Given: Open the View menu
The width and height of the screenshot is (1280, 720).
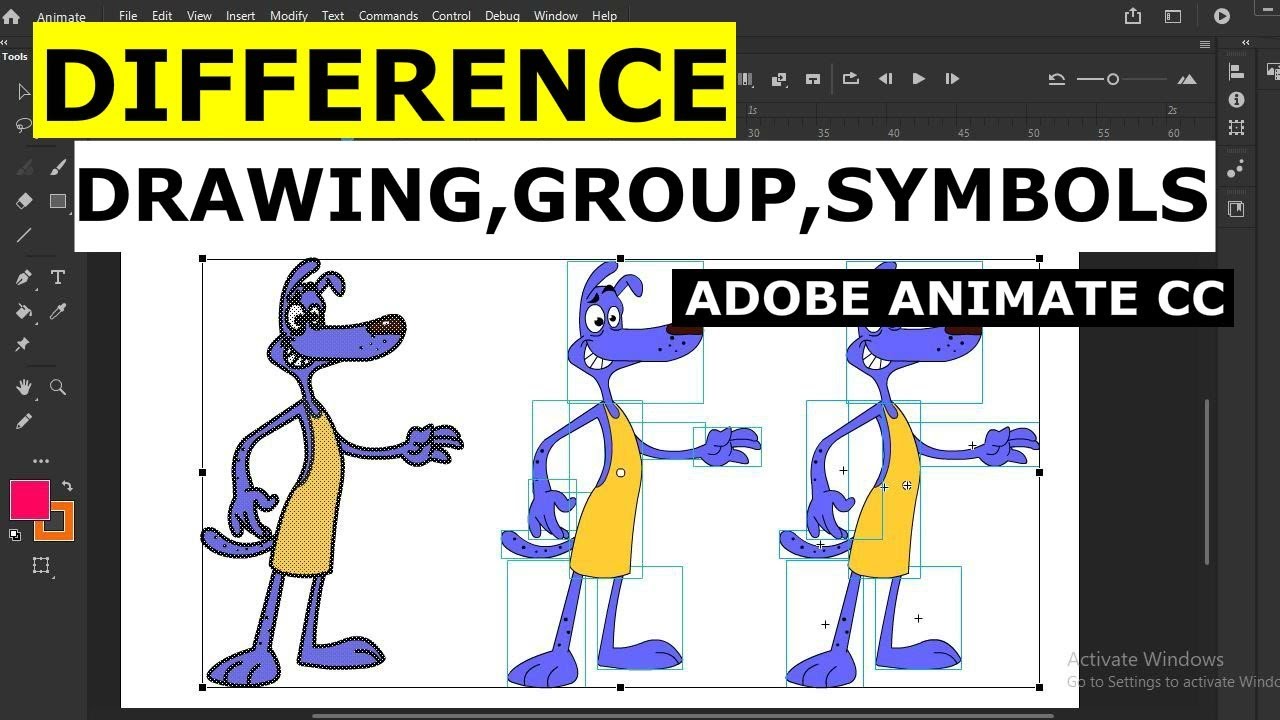Looking at the screenshot, I should [x=199, y=16].
